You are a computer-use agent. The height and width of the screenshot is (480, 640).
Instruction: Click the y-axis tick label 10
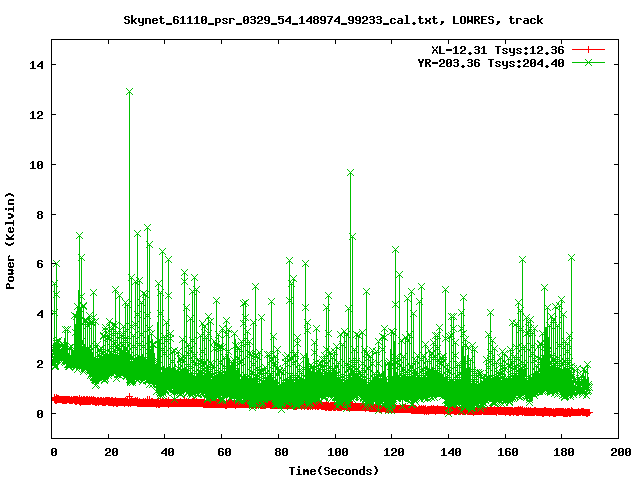click(x=36, y=164)
